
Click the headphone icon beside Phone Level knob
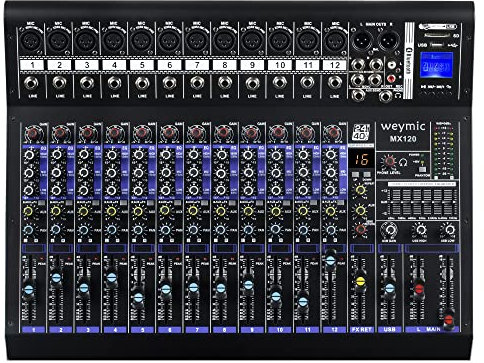point(403,163)
